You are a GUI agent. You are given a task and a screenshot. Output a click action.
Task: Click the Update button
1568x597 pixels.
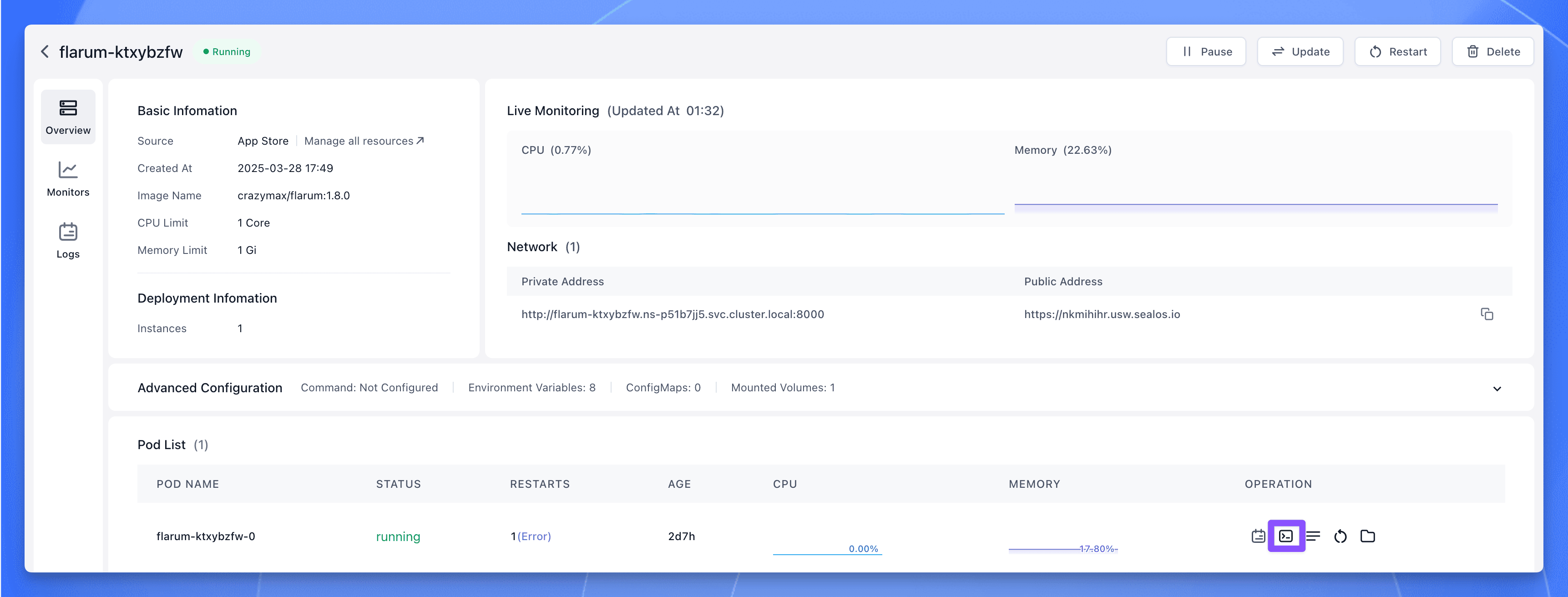[1300, 52]
